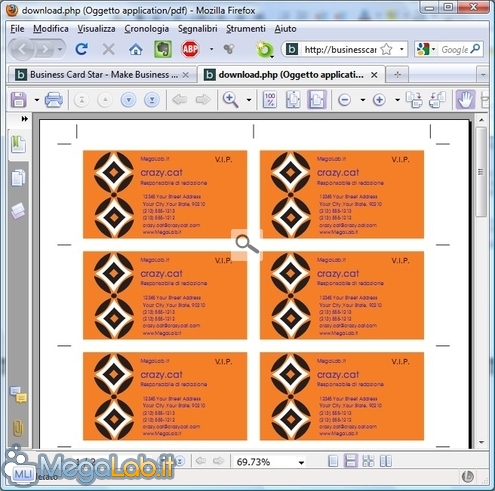Open the Bookmarks side panel icon
The image size is (495, 491).
click(18, 144)
